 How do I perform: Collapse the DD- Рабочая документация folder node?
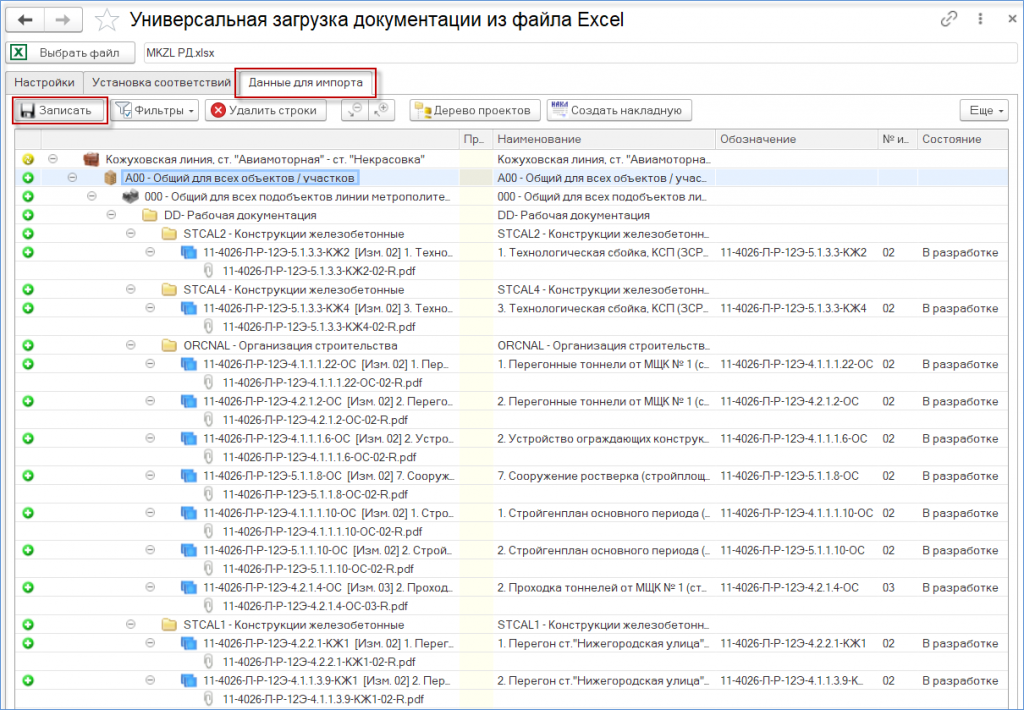coord(111,215)
